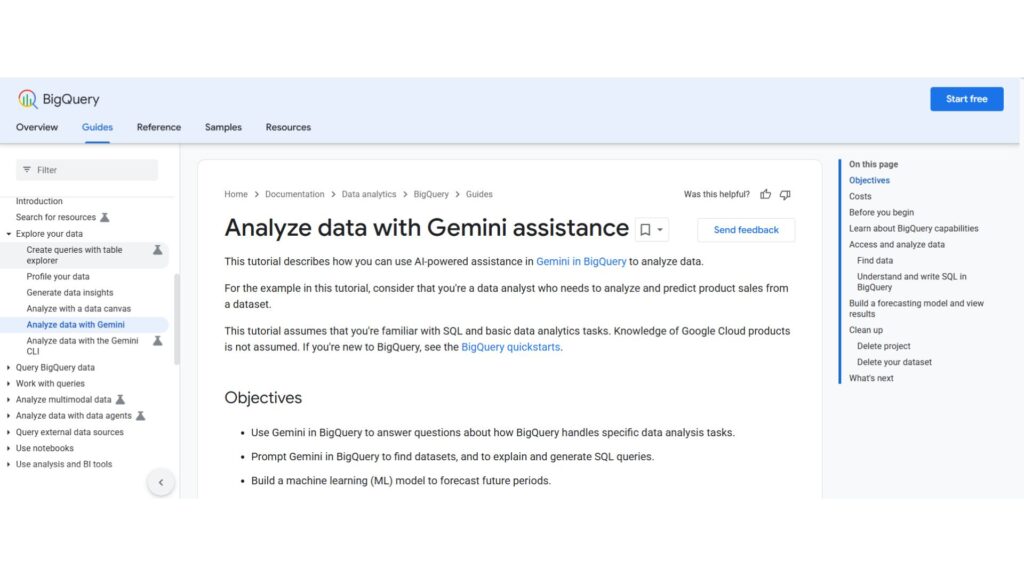Click the Send feedback button
The image size is (1024, 576).
tap(745, 230)
